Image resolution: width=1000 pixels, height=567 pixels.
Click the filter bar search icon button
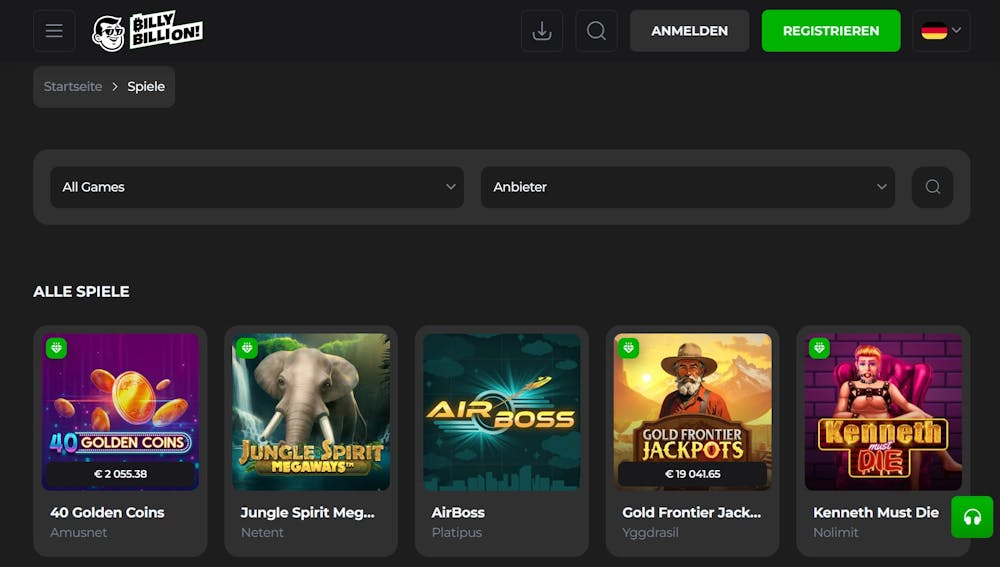point(932,187)
